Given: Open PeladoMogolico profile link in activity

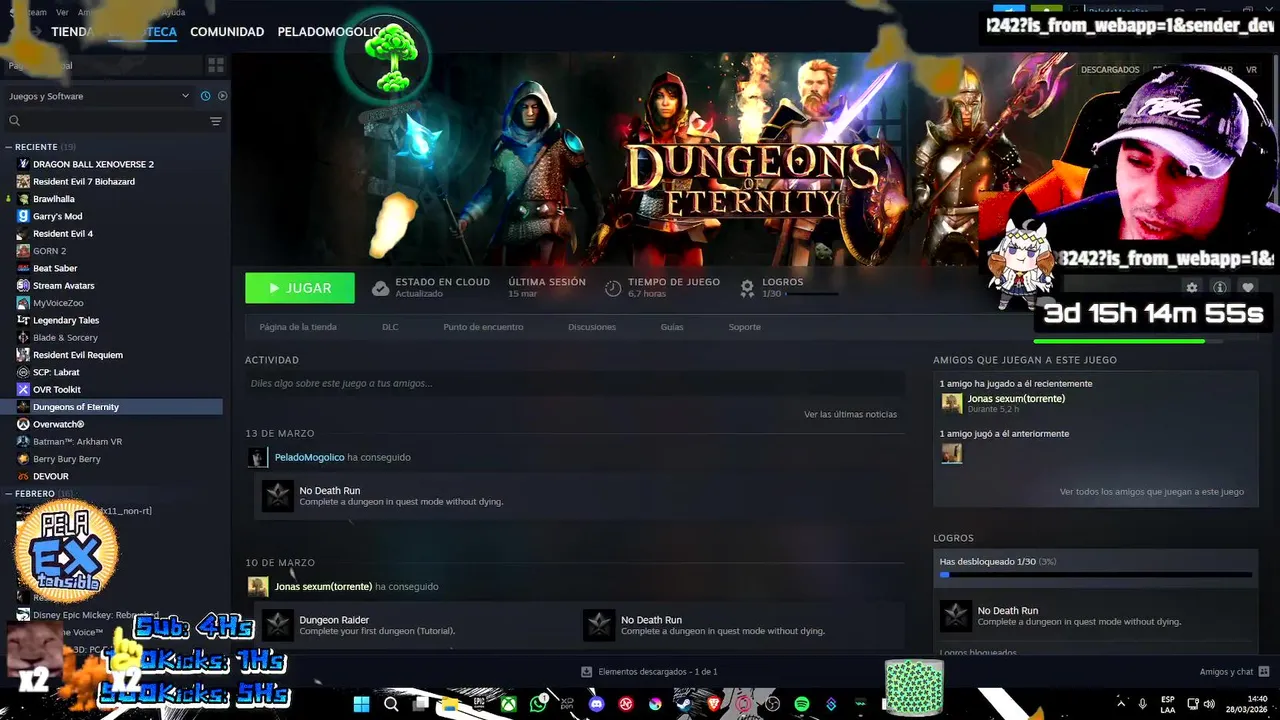Looking at the screenshot, I should point(309,457).
